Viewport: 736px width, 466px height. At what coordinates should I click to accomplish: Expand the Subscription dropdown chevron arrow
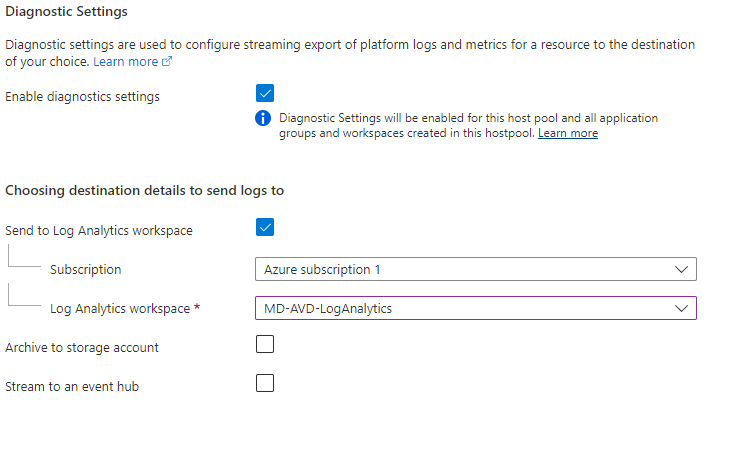[681, 269]
